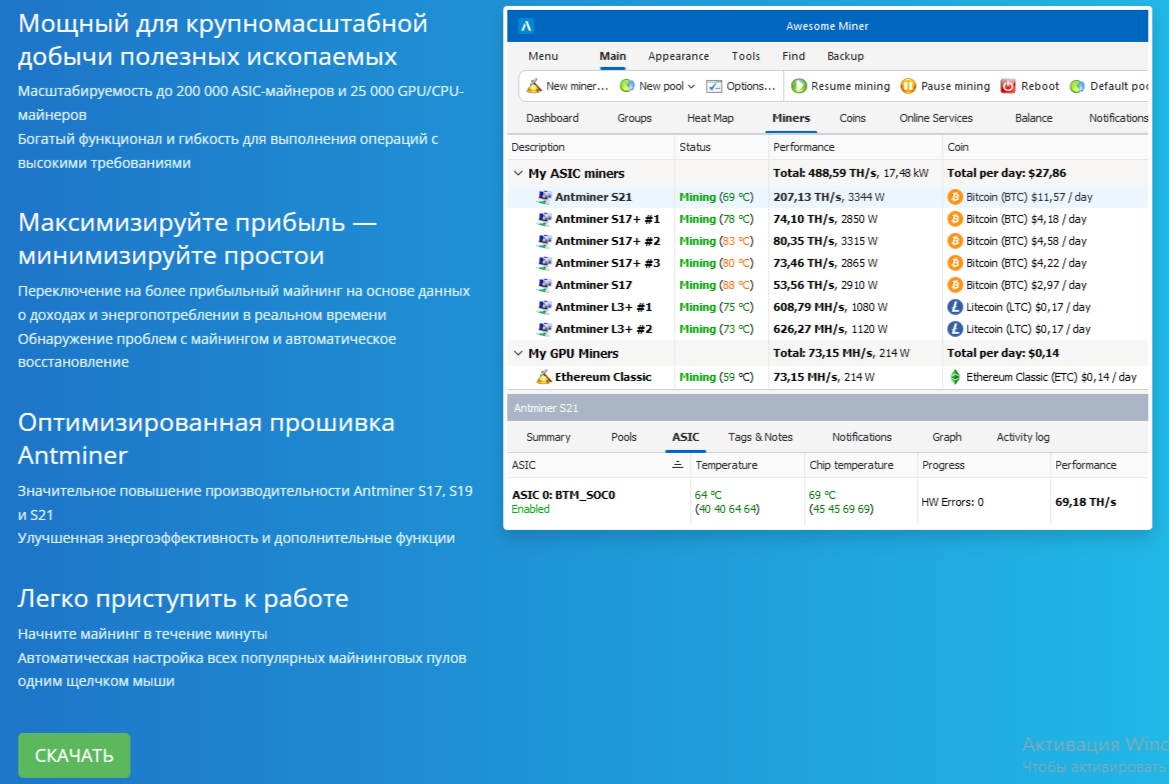The height and width of the screenshot is (784, 1169).
Task: Switch to the Heat Map tab
Action: tap(710, 118)
